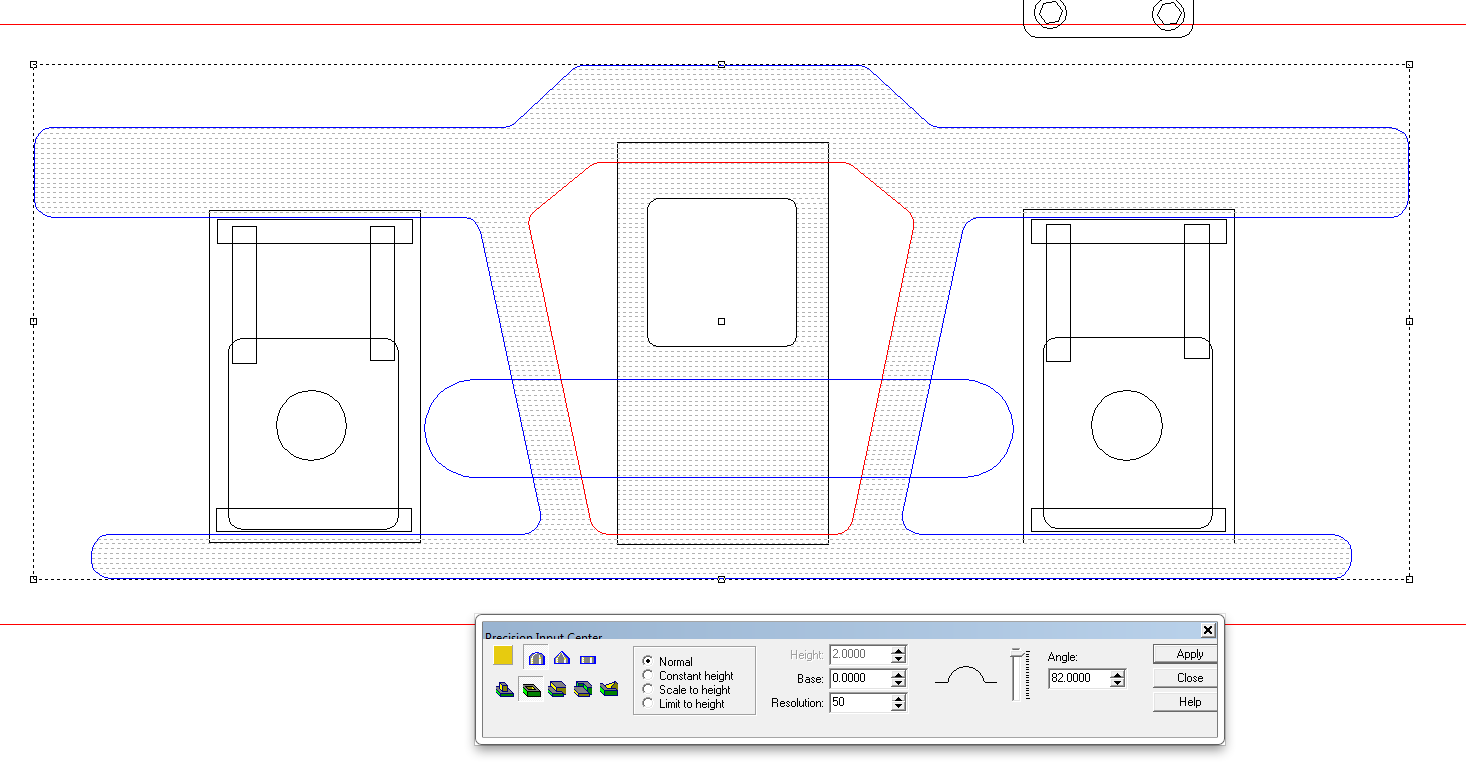Increase the Angle with up arrow
The image size is (1466, 772).
point(1118,675)
